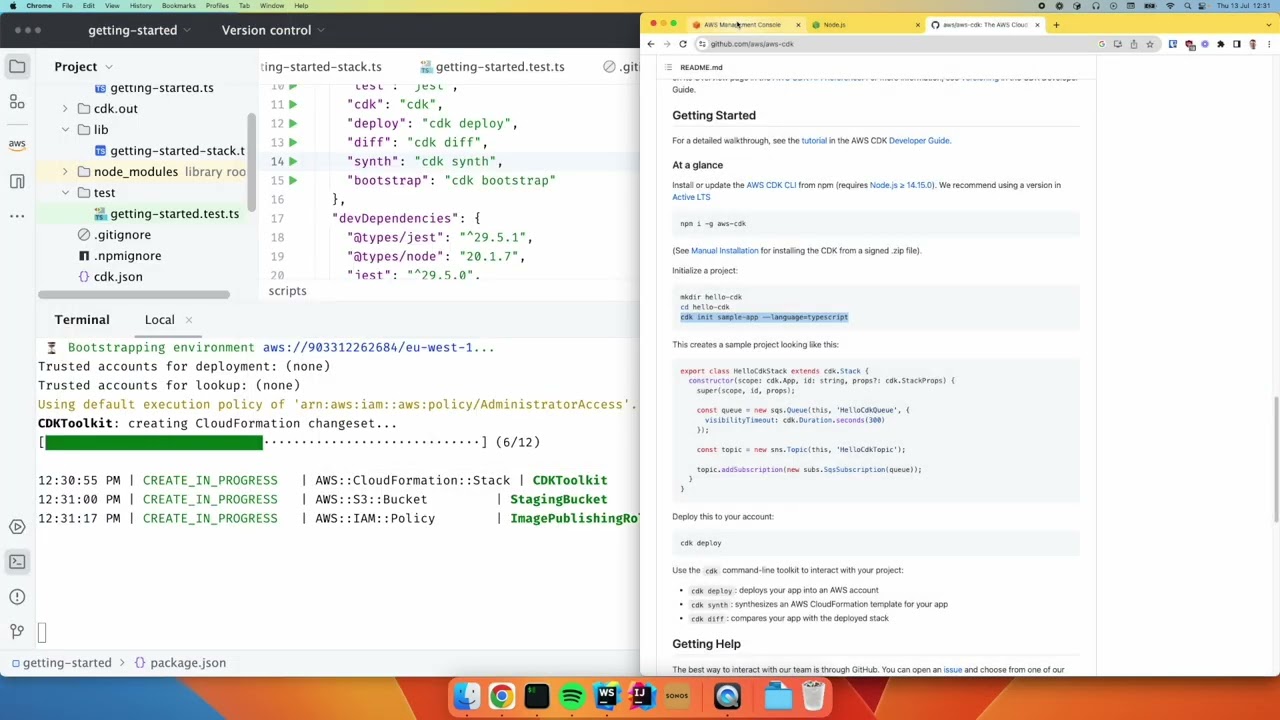
Task: Open Finder from the Dock
Action: tap(467, 696)
